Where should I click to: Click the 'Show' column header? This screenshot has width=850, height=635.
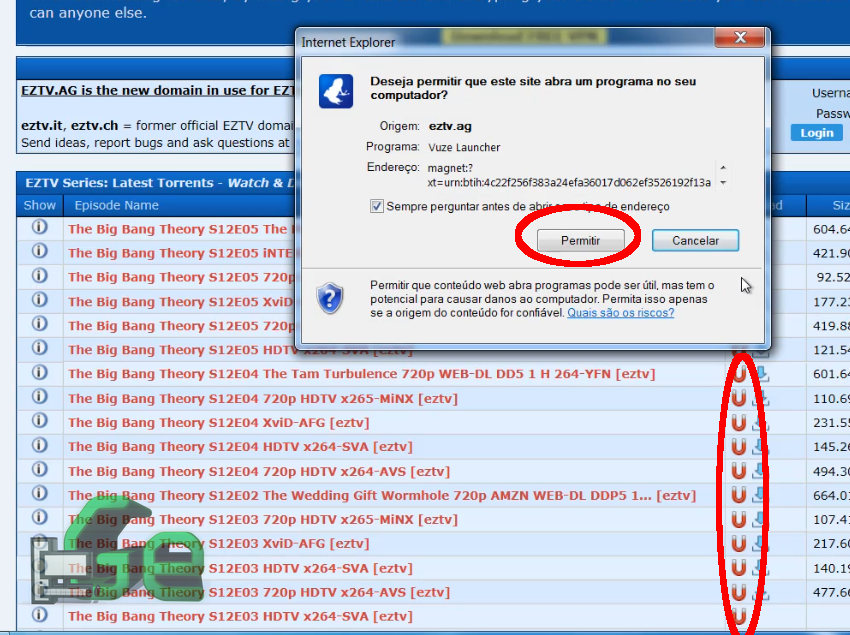click(40, 205)
